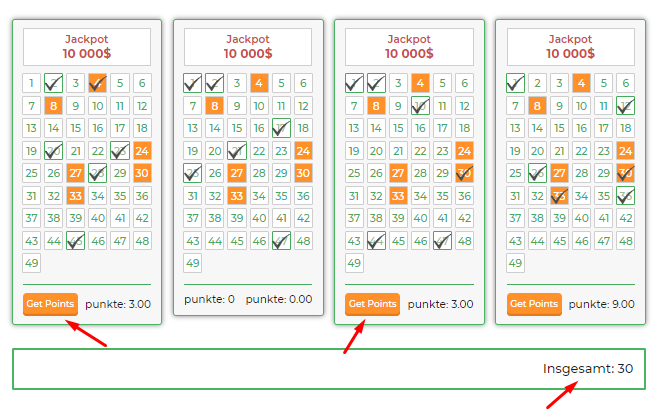
Task: Uncheck number 36 on the fourth ticket
Action: pos(625,196)
